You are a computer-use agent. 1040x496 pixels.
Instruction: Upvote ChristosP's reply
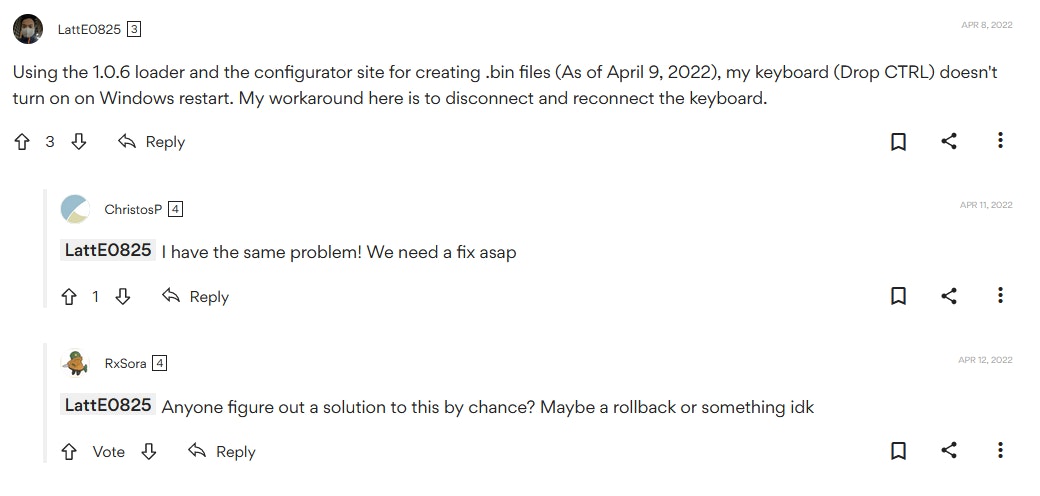point(69,297)
